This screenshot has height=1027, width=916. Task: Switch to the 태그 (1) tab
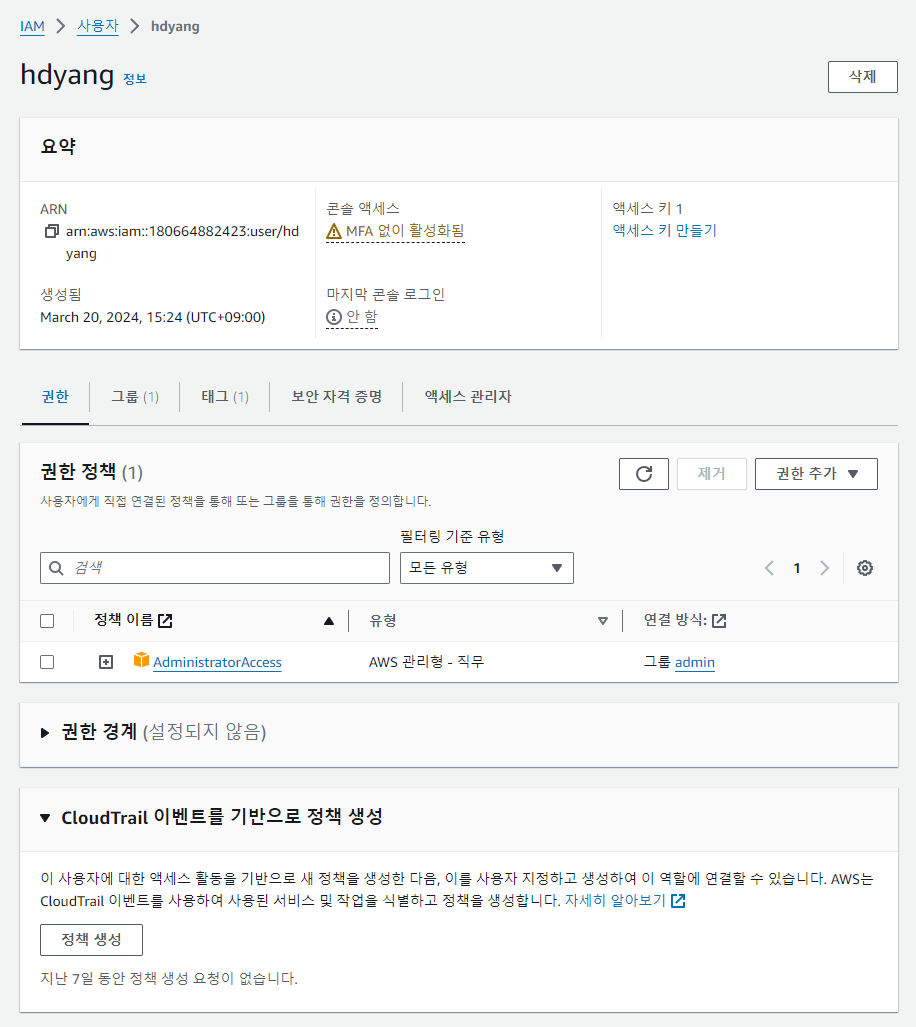225,396
